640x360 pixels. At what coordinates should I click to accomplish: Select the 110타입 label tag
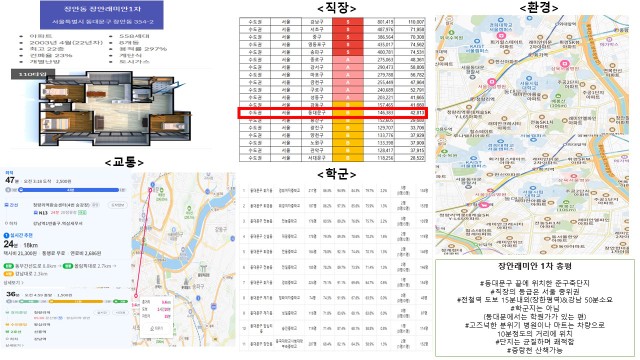coord(33,74)
